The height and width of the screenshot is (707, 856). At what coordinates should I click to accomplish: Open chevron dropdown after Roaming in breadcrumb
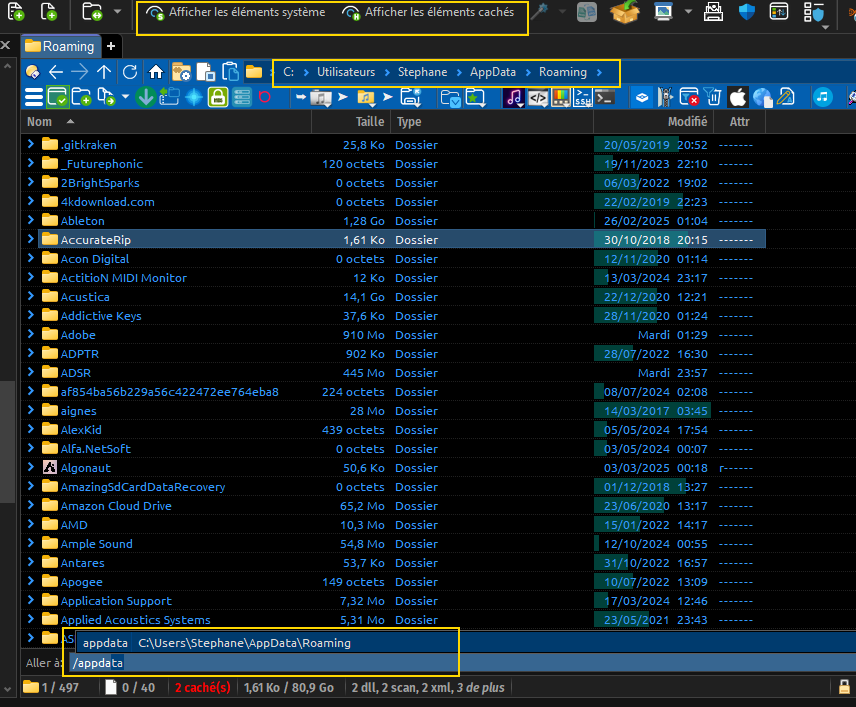599,72
